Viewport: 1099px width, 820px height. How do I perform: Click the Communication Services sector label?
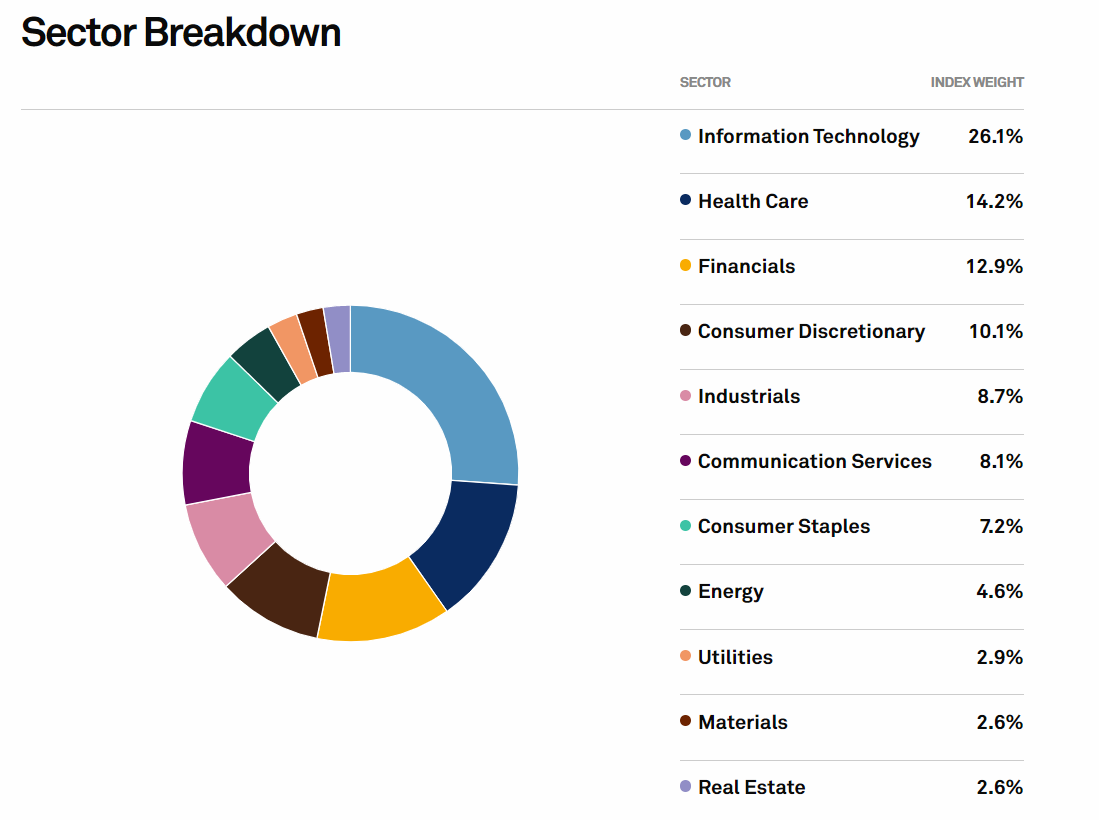tap(814, 461)
